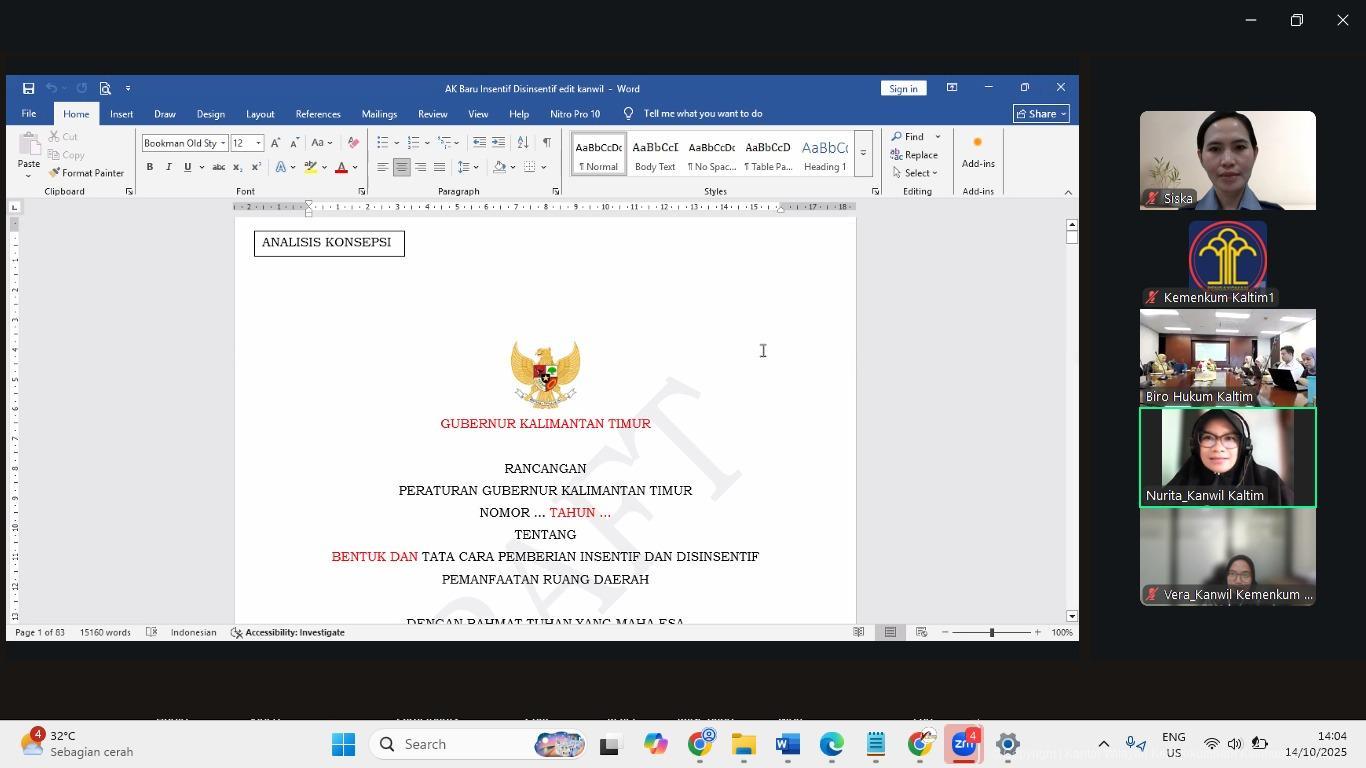Click the Grow Font size icon

pyautogui.click(x=276, y=143)
